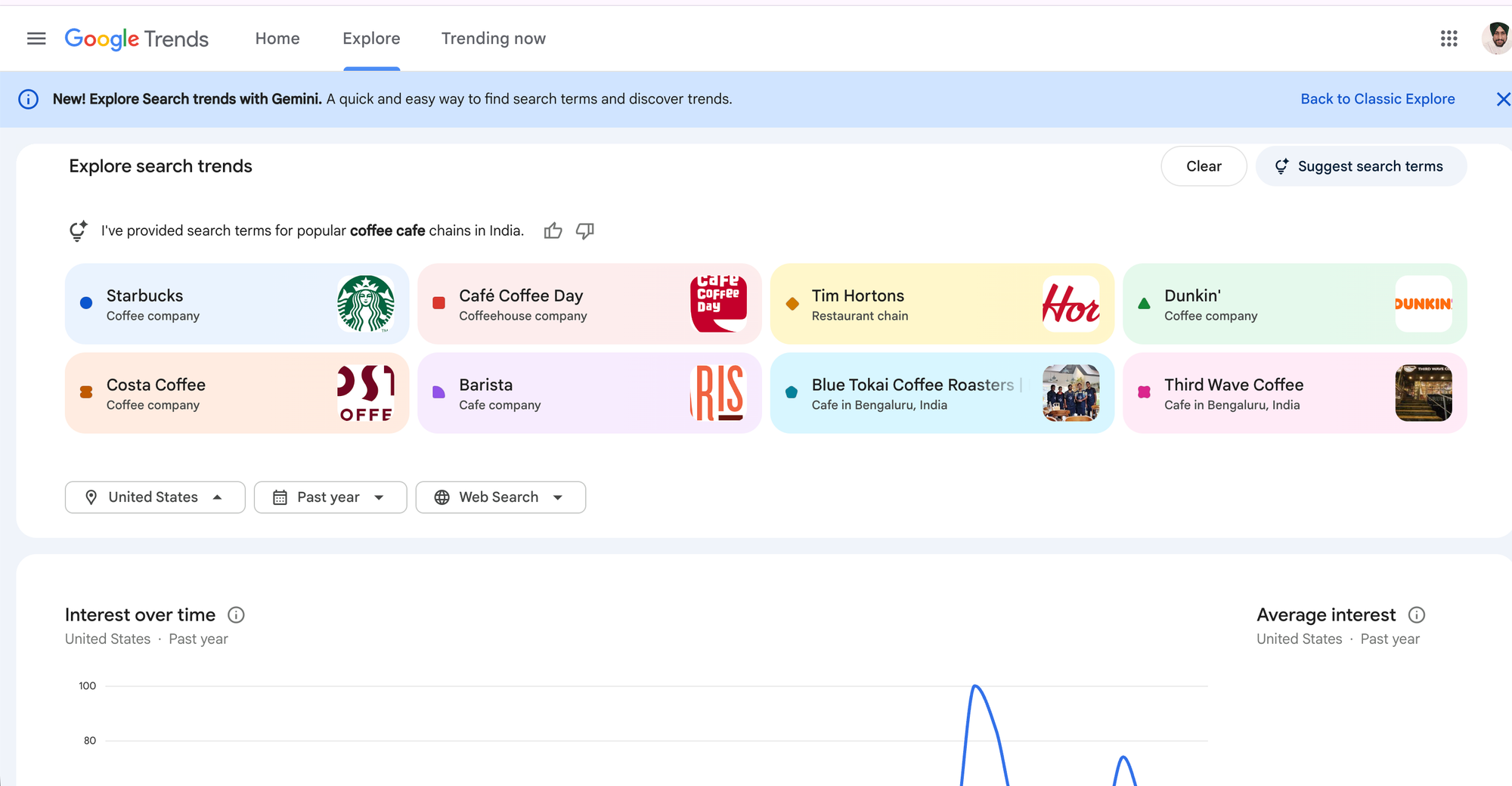Image resolution: width=1512 pixels, height=786 pixels.
Task: Click the info icon beside Average interest
Action: click(x=1417, y=614)
